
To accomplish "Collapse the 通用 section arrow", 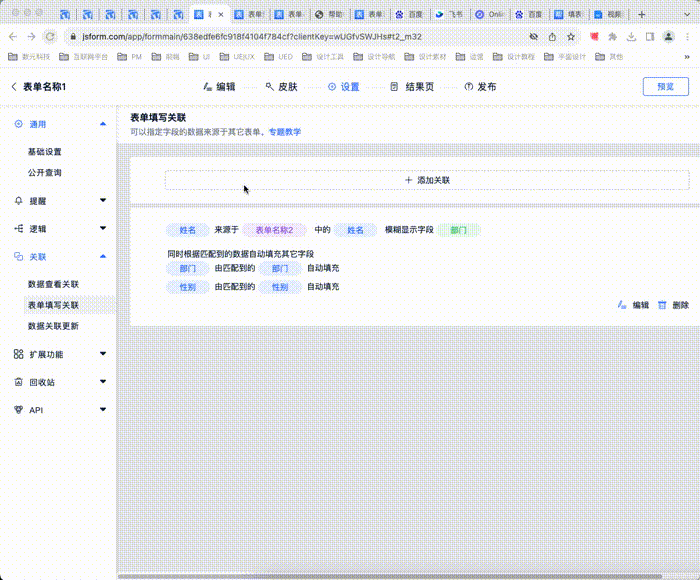I will point(103,124).
